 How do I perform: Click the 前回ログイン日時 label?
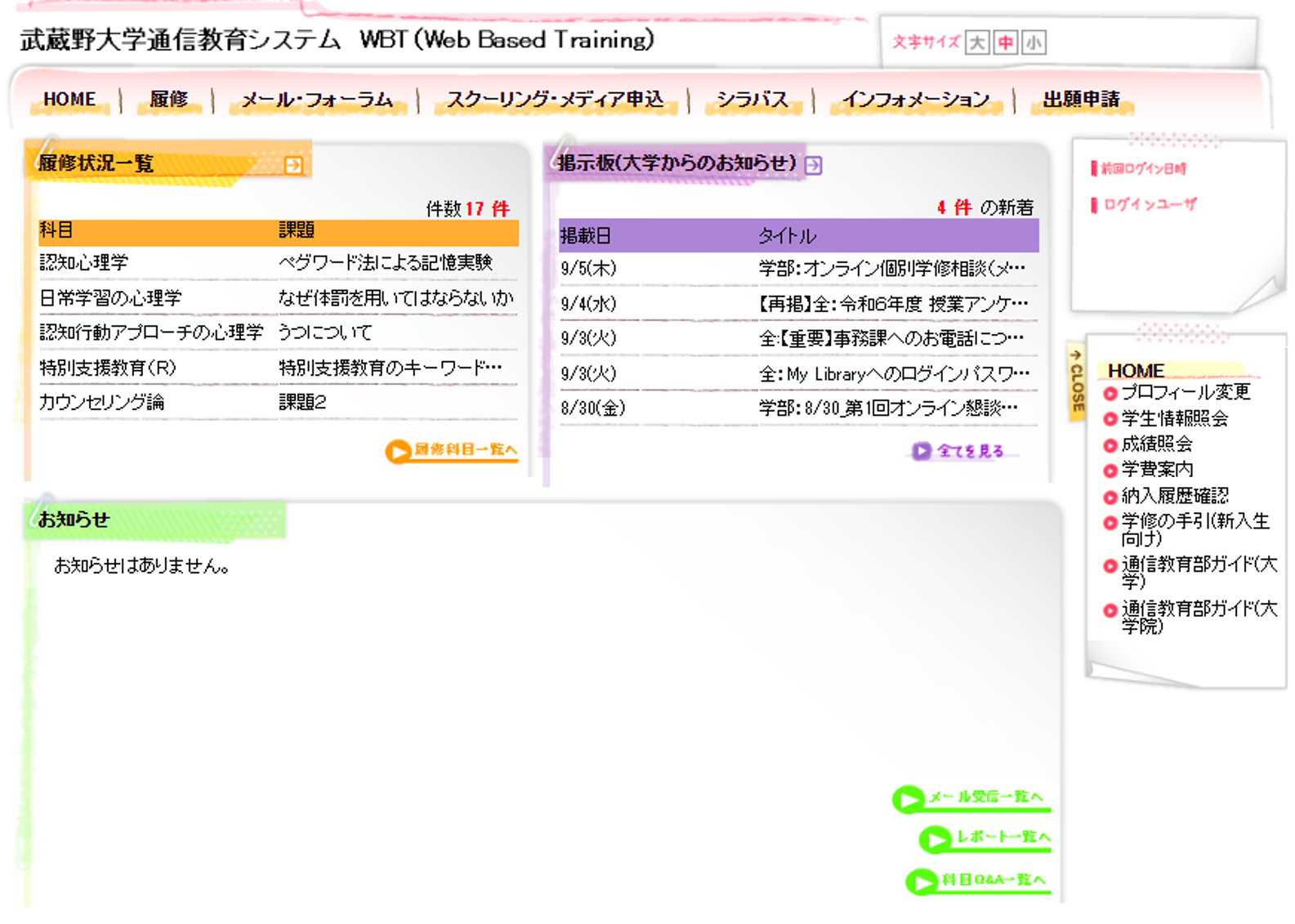click(x=1143, y=169)
